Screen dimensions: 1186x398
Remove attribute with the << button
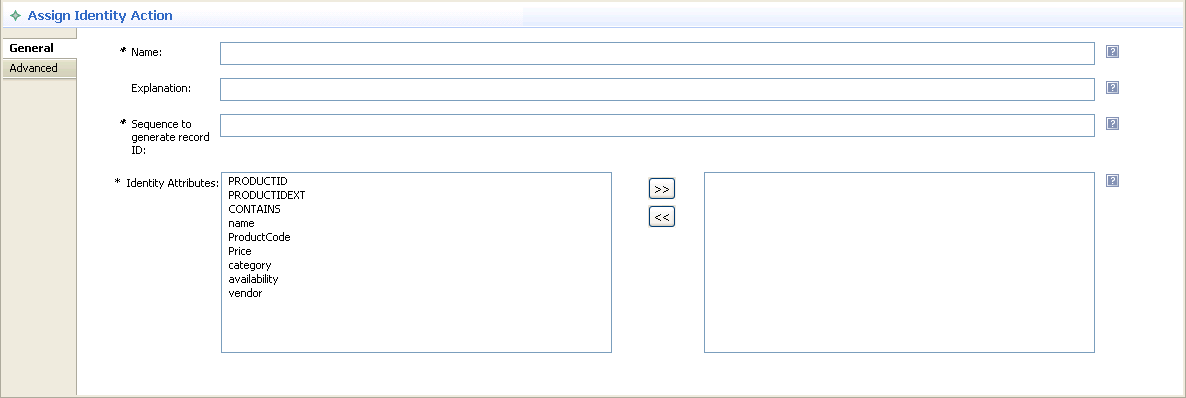662,217
